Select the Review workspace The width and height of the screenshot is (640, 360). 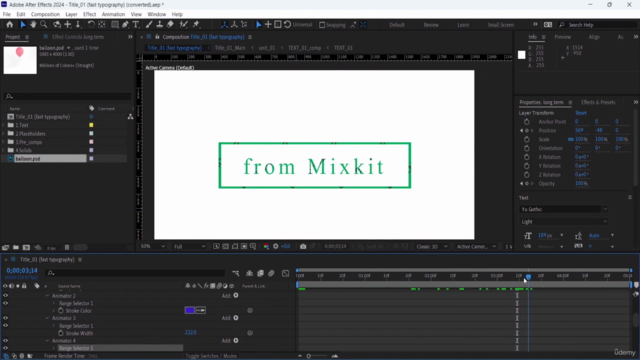[x=431, y=25]
